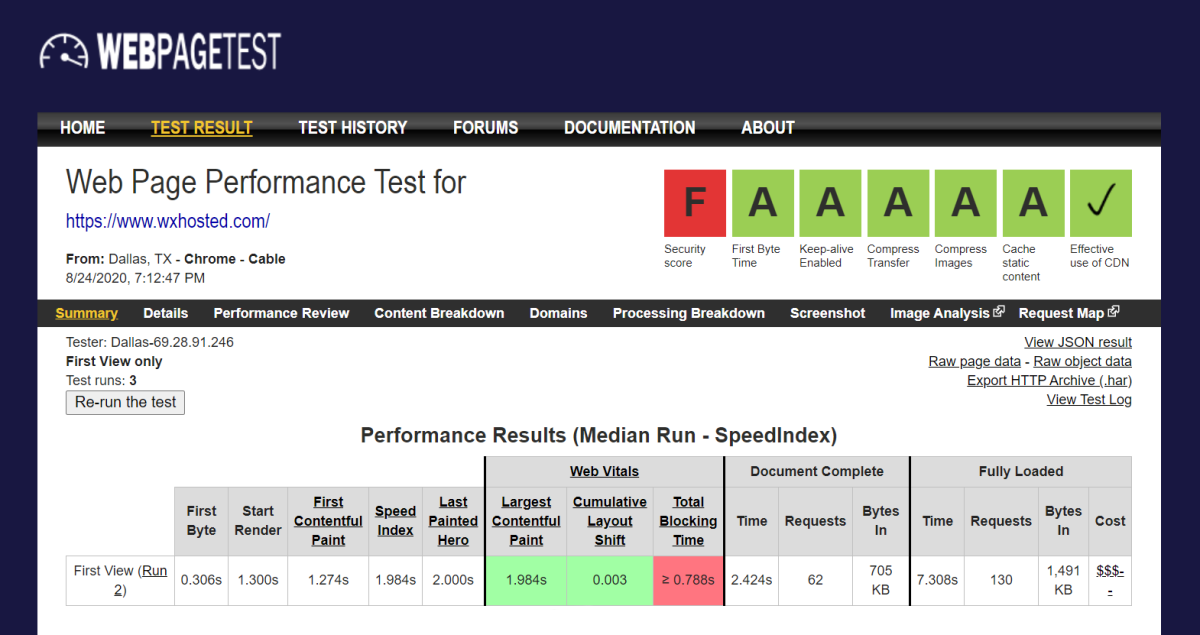Click the Compress Transfer grade A box
The width and height of the screenshot is (1200, 635).
[898, 203]
